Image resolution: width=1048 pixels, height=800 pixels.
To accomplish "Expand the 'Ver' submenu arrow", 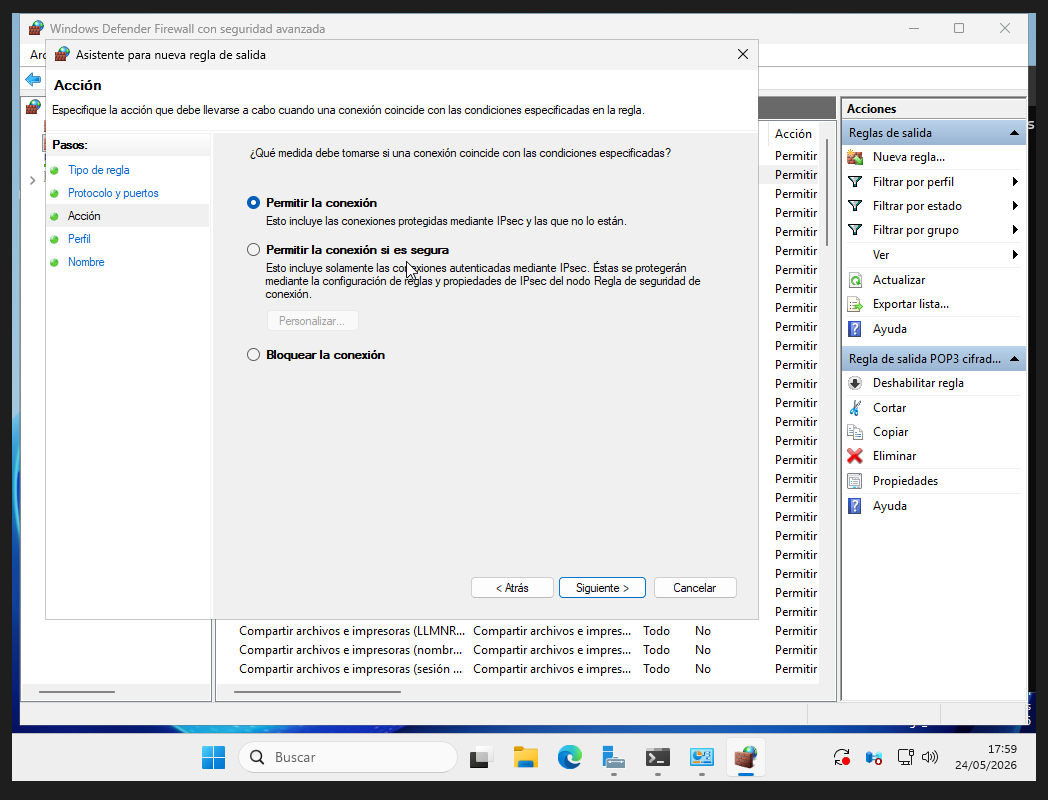I will point(1015,255).
